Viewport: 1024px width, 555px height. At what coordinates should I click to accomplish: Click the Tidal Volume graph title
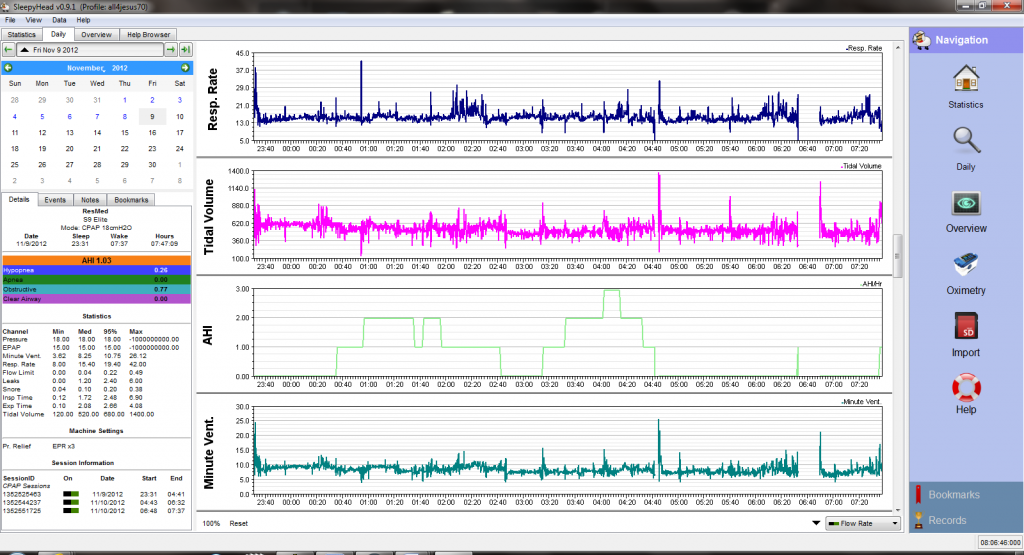209,217
